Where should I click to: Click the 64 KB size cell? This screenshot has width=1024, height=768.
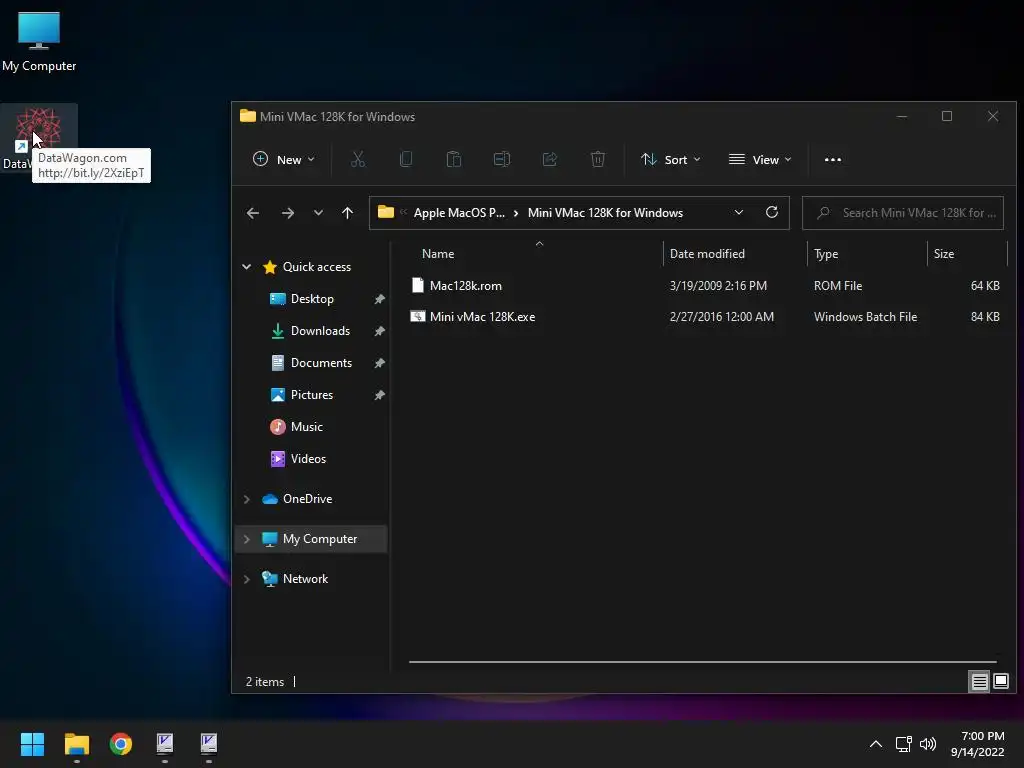985,285
